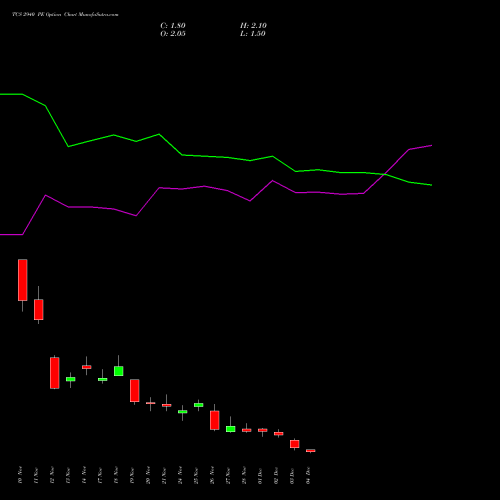Select the 10 Nov date label
500x500 pixels.
click(20, 475)
